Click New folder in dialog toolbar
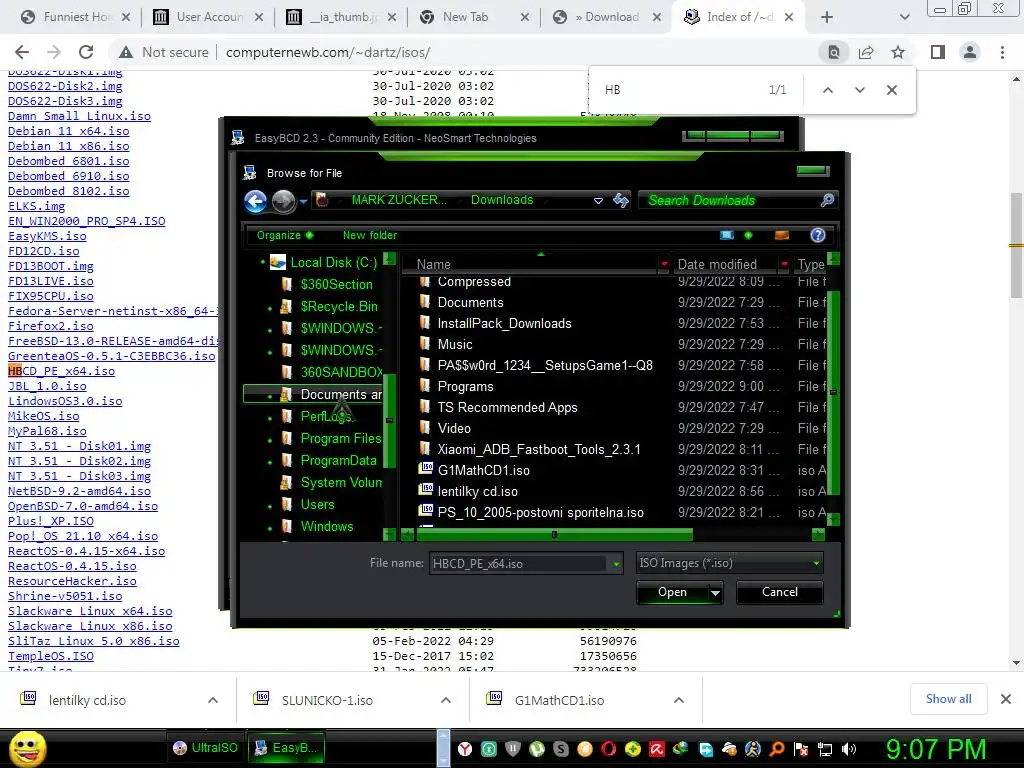1024x768 pixels. 370,235
